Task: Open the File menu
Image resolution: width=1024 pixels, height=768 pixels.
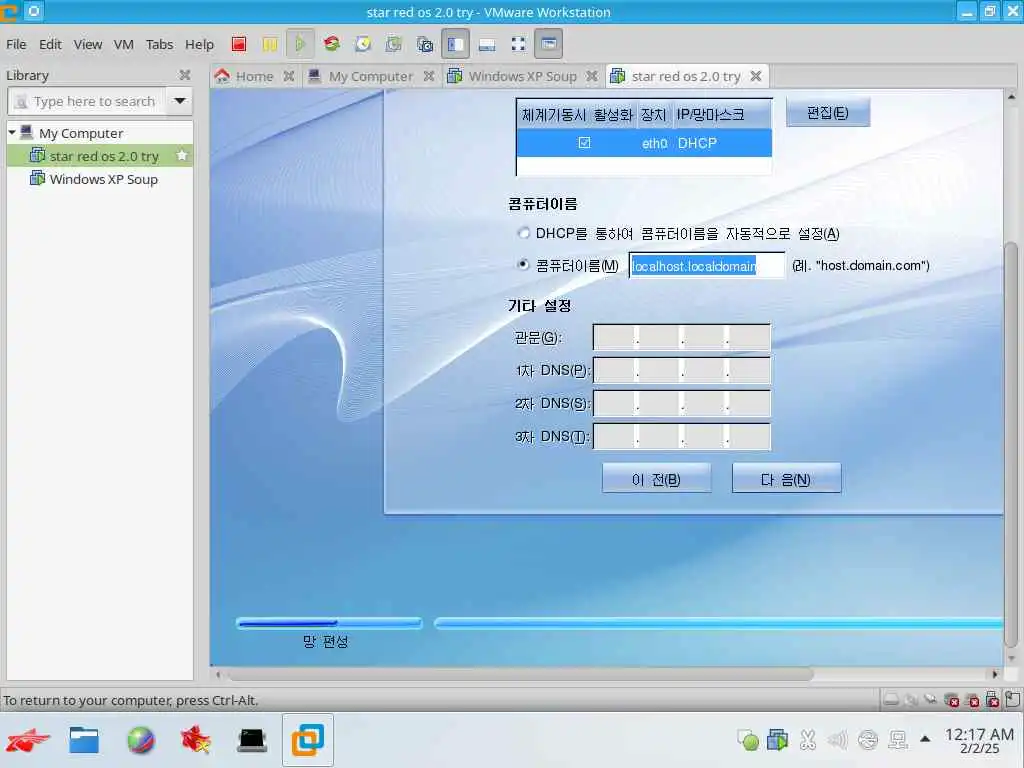Action: (16, 44)
